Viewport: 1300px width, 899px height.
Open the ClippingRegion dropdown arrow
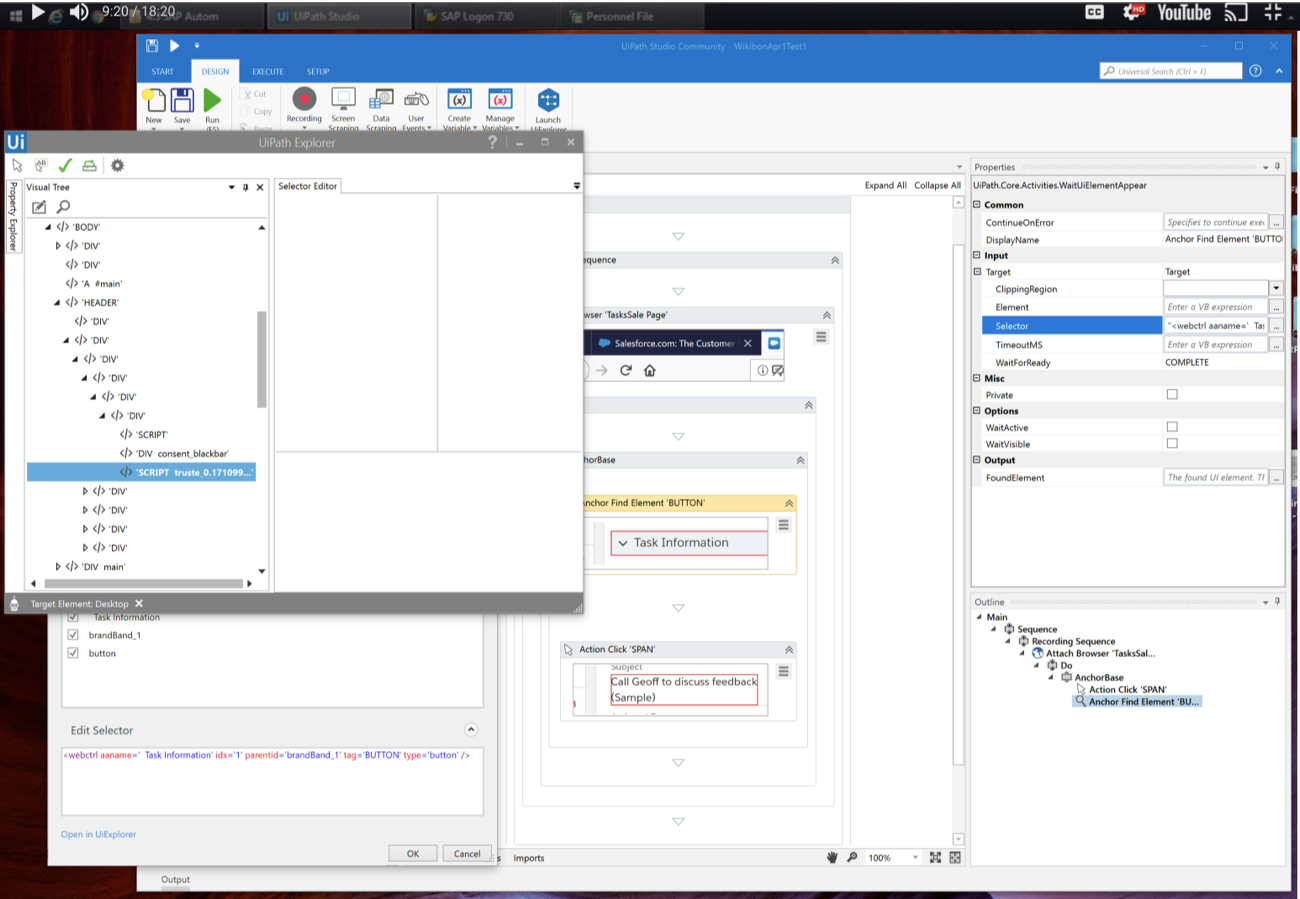point(1276,289)
